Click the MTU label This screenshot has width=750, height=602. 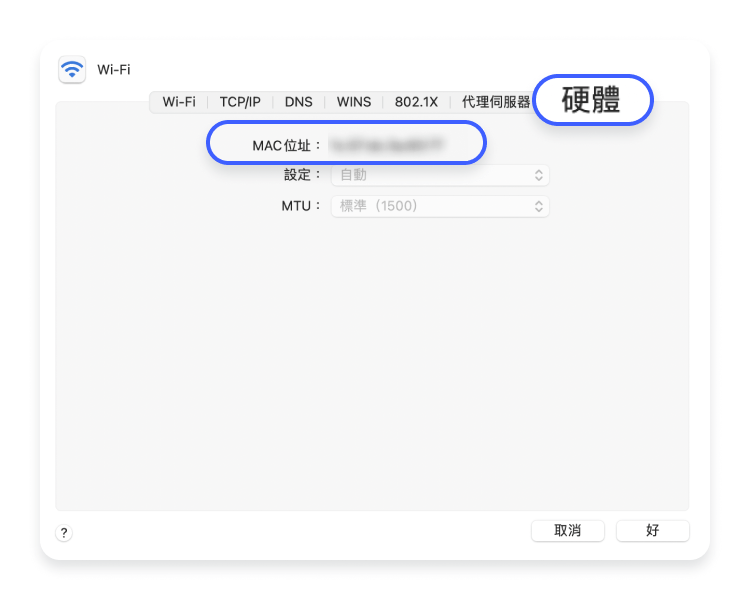click(x=301, y=206)
